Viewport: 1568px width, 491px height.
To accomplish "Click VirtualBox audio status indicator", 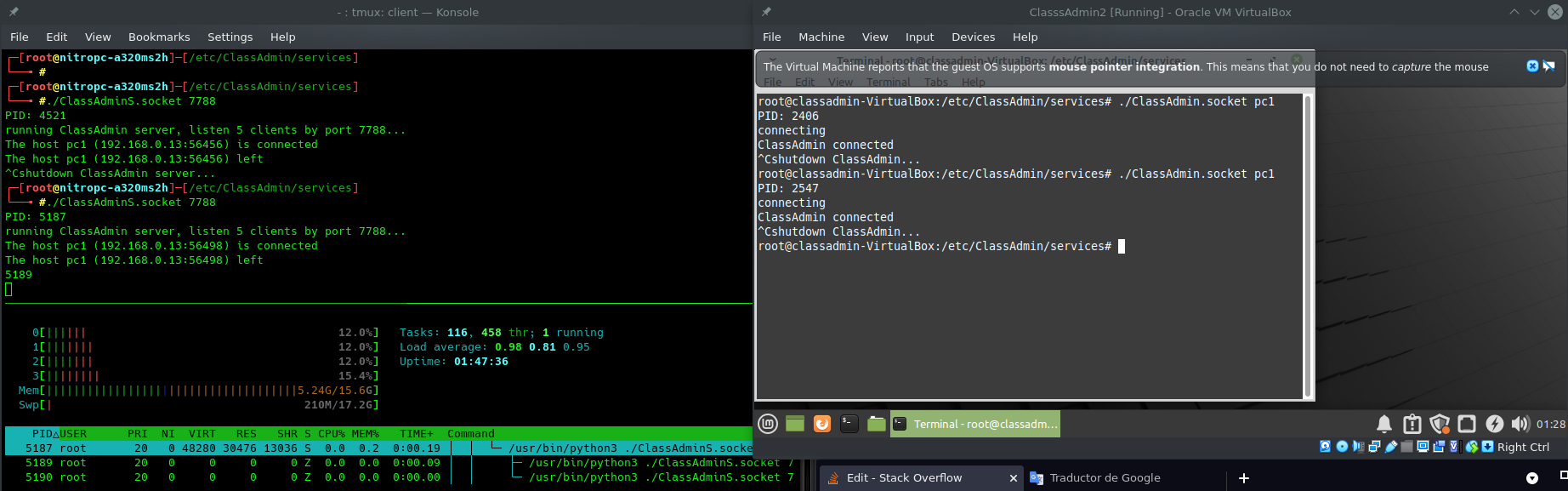I will (x=1358, y=447).
